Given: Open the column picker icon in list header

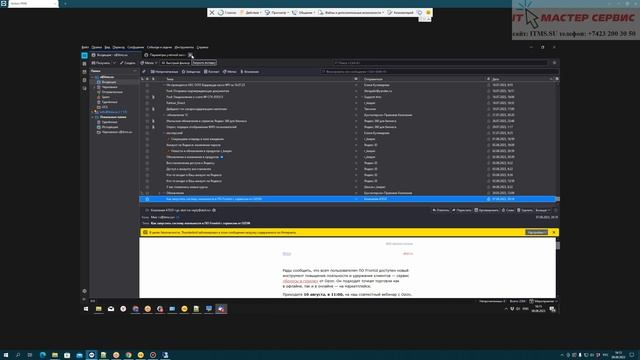Looking at the screenshot, I should pos(557,79).
